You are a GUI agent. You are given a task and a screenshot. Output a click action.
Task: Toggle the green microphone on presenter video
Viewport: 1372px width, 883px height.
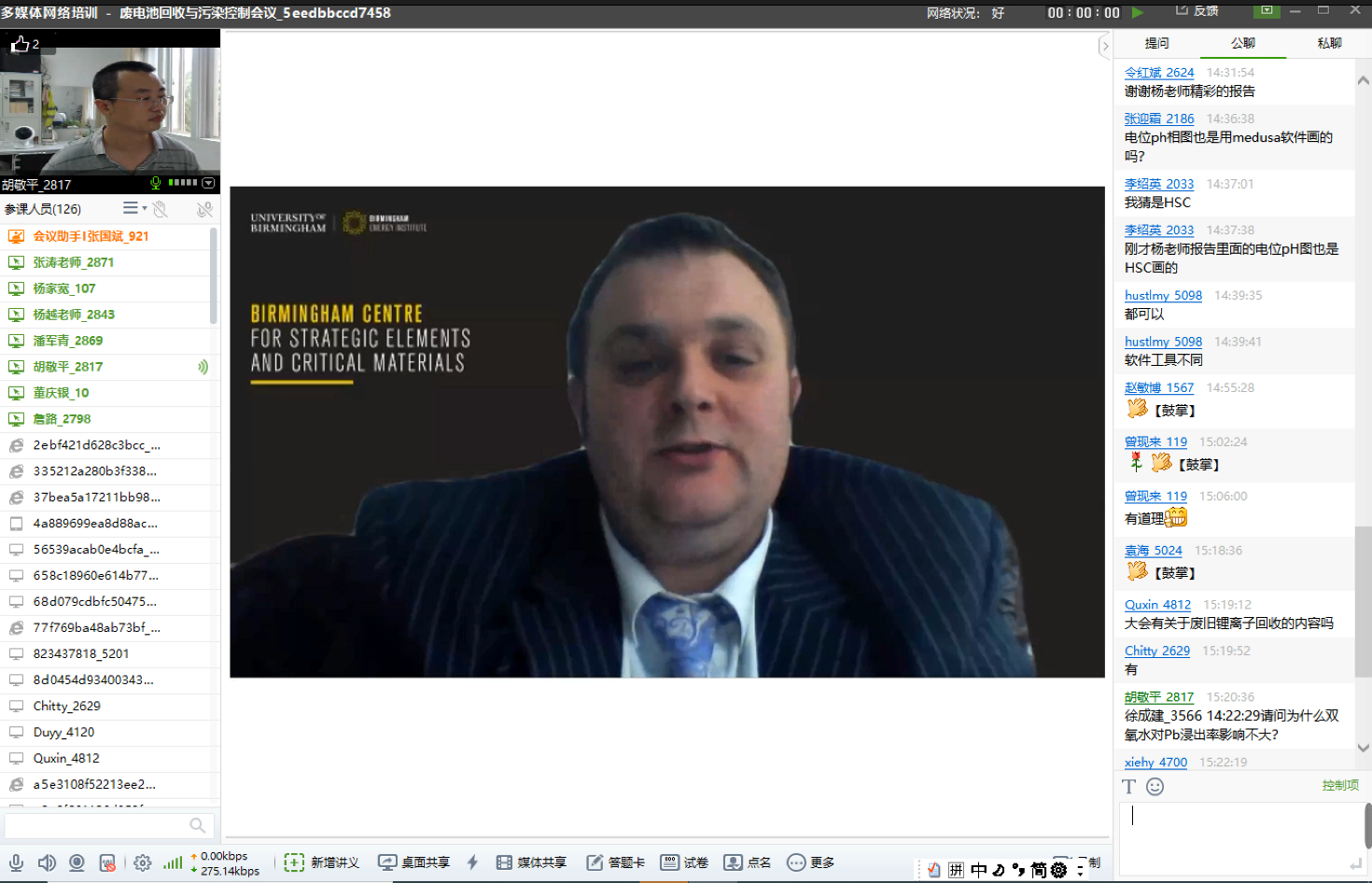tap(155, 184)
